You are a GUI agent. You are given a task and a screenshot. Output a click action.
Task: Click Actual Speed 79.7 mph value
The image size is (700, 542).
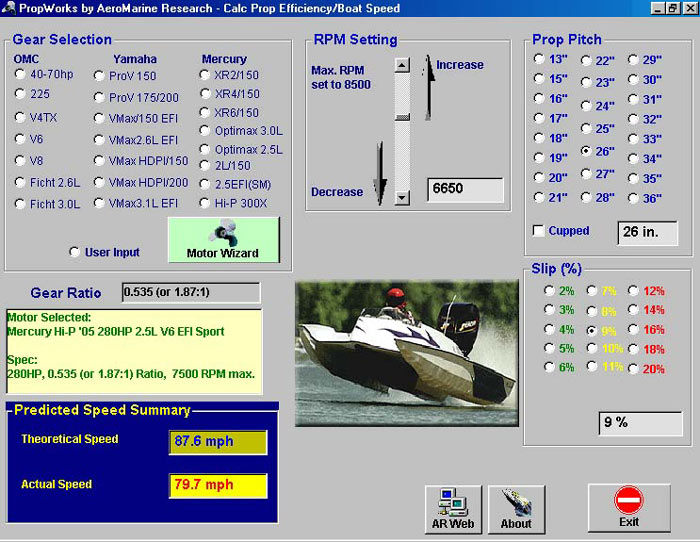tap(218, 486)
